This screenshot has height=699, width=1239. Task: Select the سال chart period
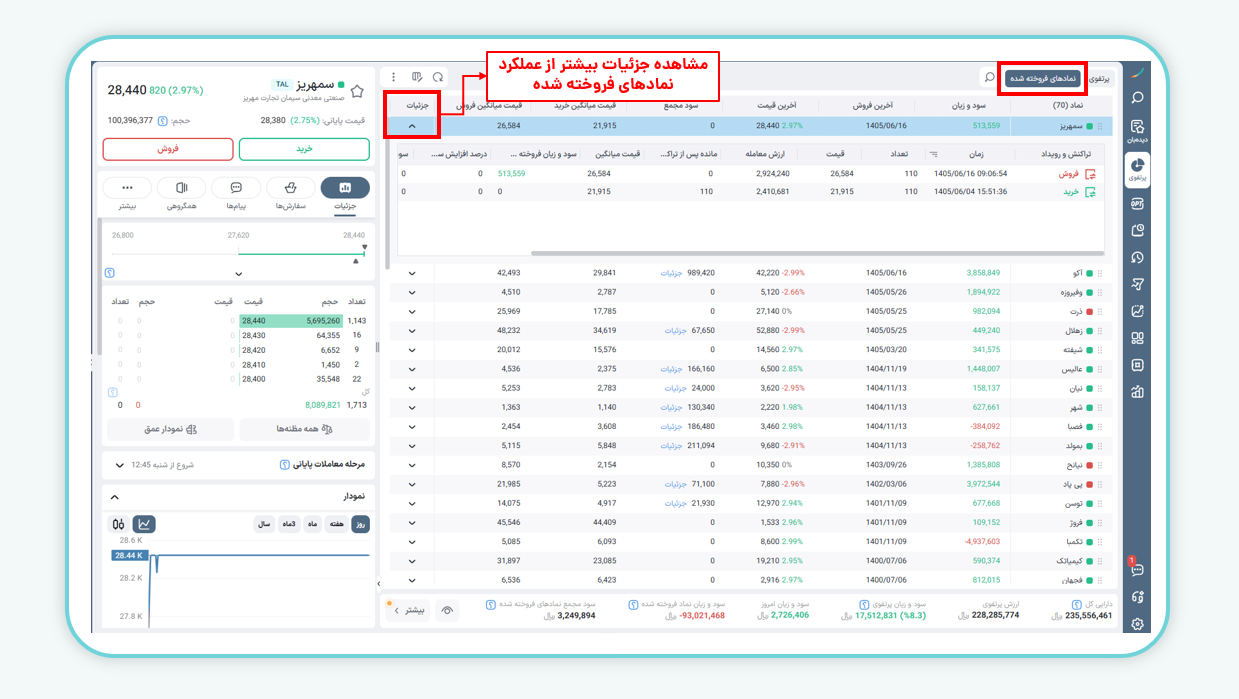coord(264,524)
